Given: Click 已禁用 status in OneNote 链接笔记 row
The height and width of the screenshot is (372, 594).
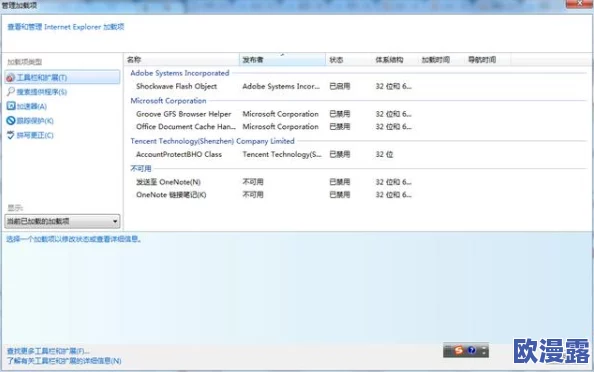Looking at the screenshot, I should (x=339, y=195).
